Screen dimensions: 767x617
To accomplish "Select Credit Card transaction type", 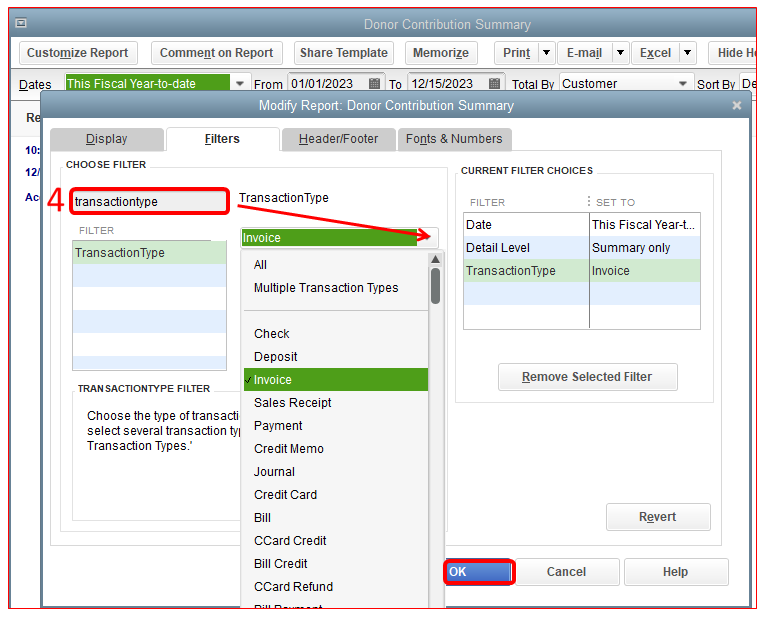I will point(336,495).
